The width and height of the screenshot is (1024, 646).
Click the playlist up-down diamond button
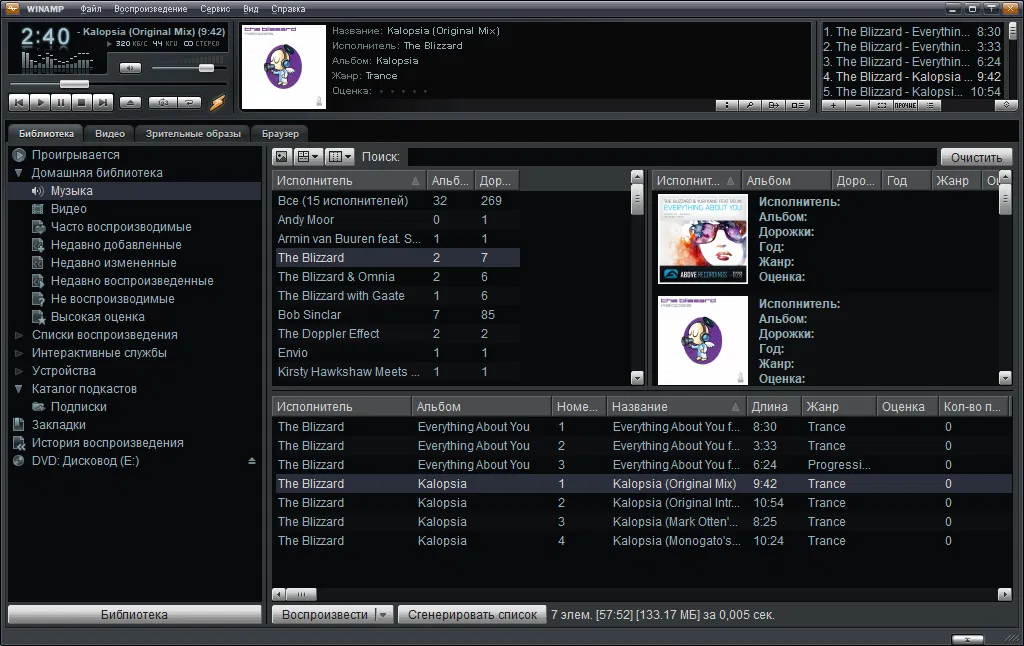coord(1006,105)
